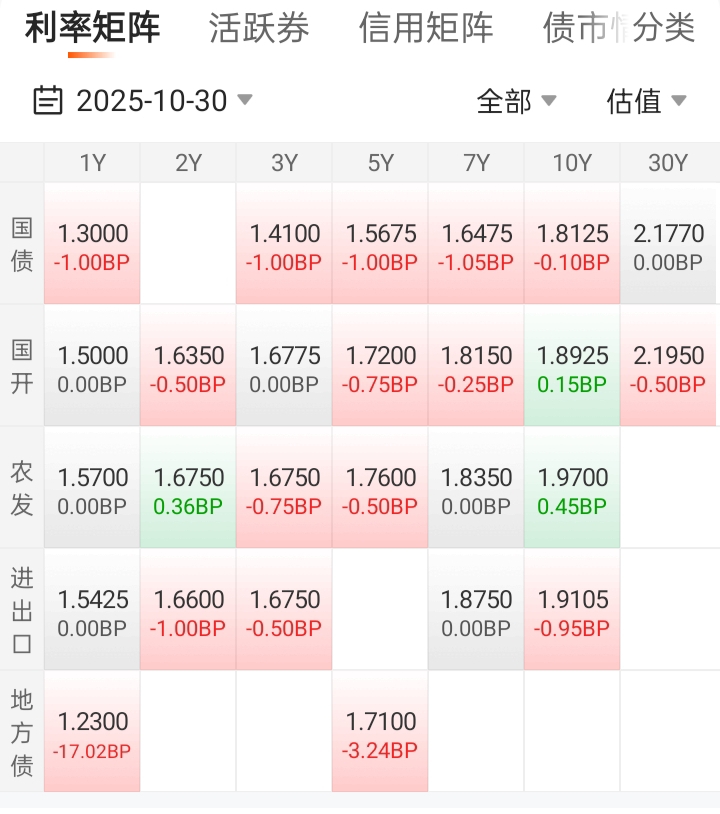Select 进出口 10Y cell showing 1.9105
The width and height of the screenshot is (720, 814).
click(x=572, y=611)
